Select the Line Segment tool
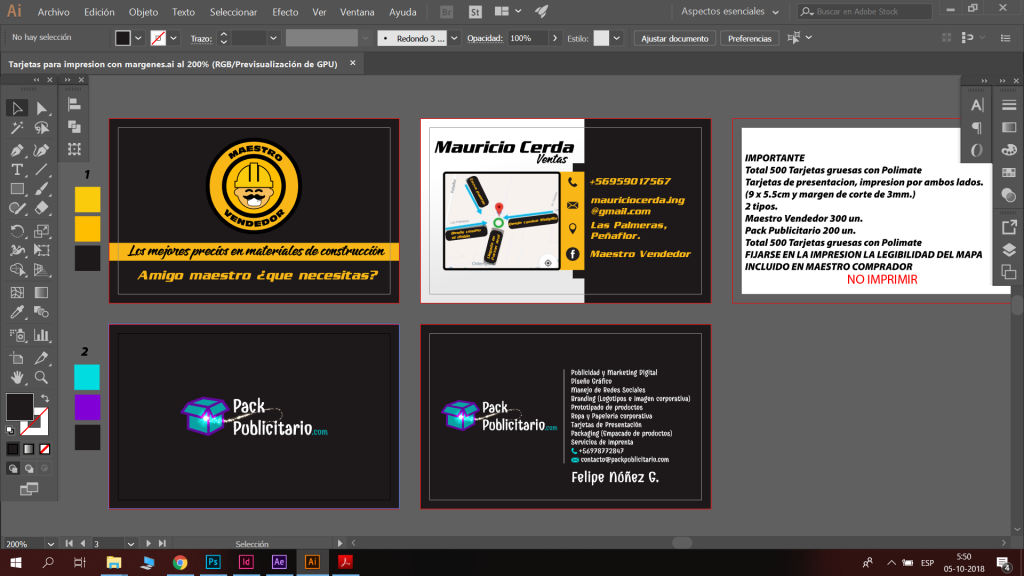 point(42,170)
